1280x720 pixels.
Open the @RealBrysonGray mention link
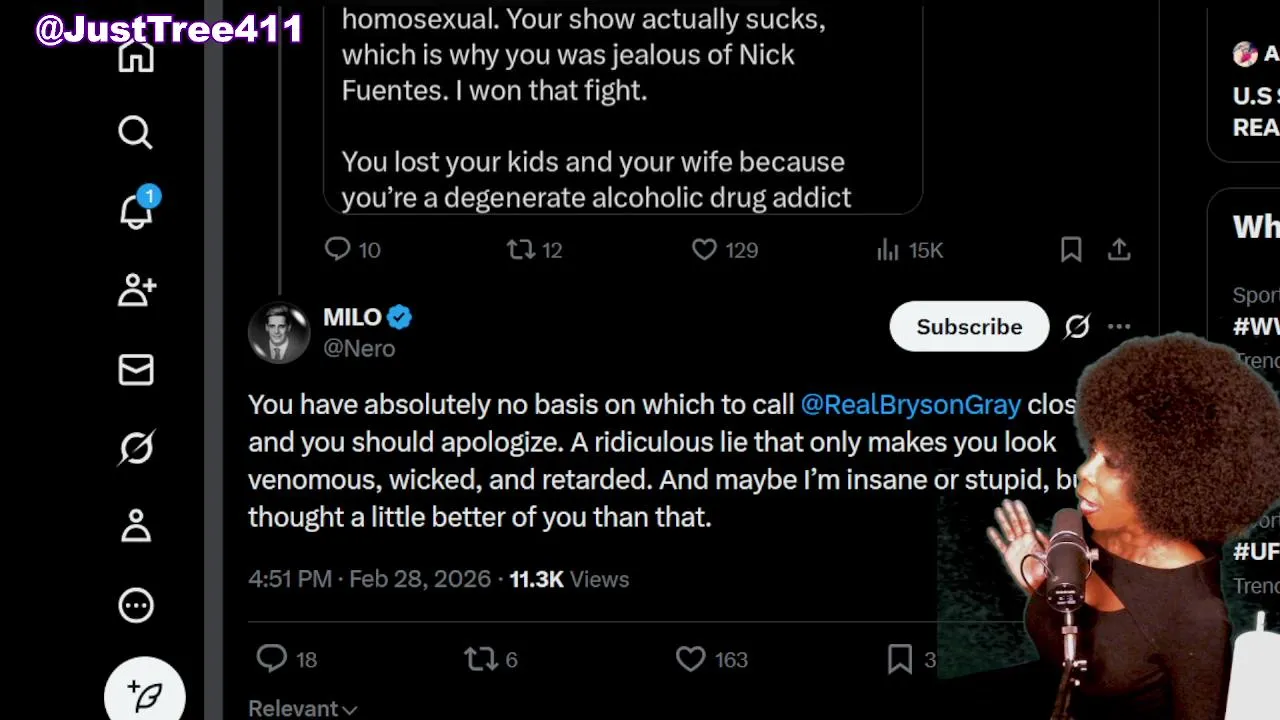tap(911, 404)
